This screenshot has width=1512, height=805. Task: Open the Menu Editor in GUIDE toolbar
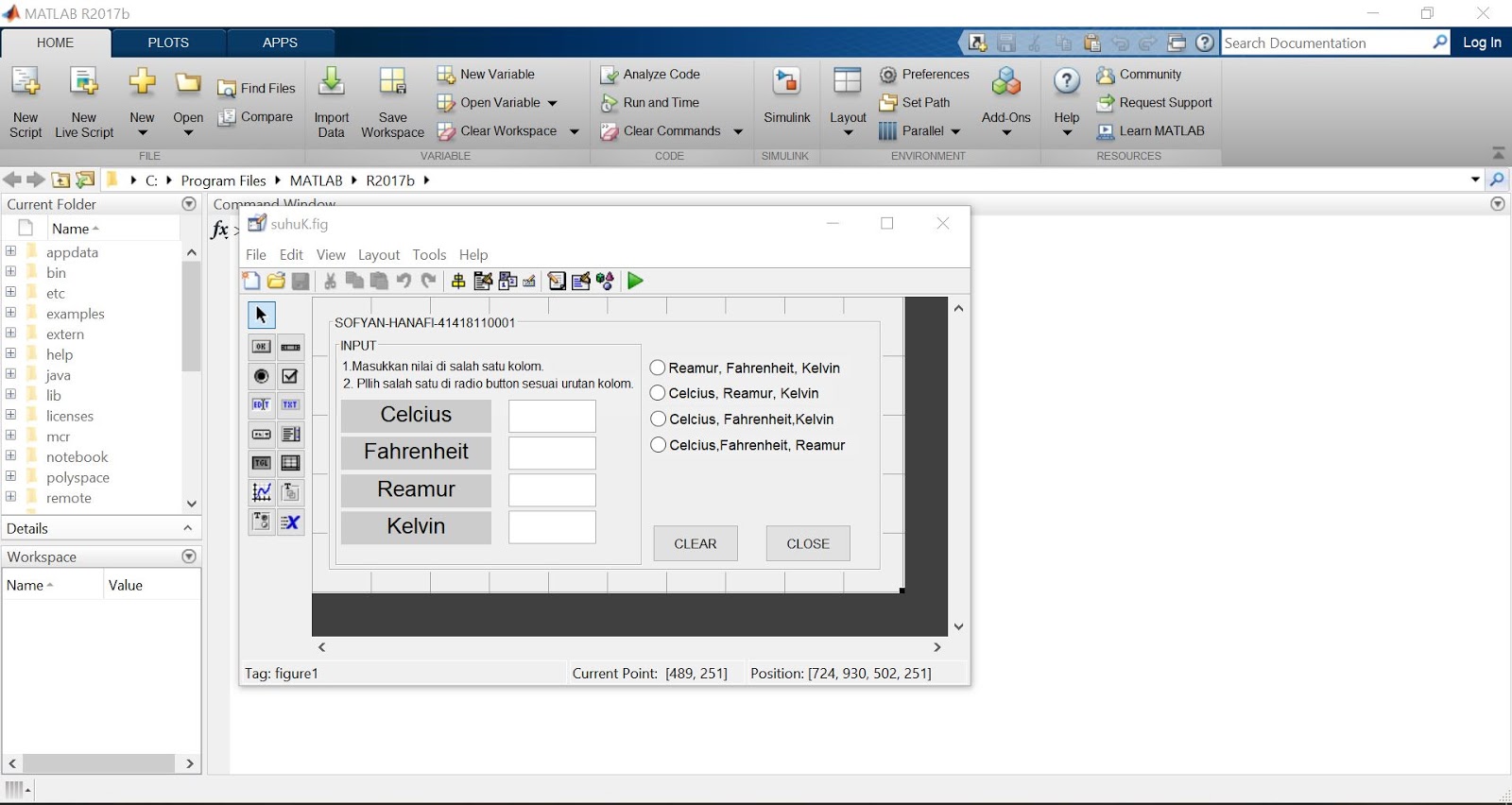point(483,281)
